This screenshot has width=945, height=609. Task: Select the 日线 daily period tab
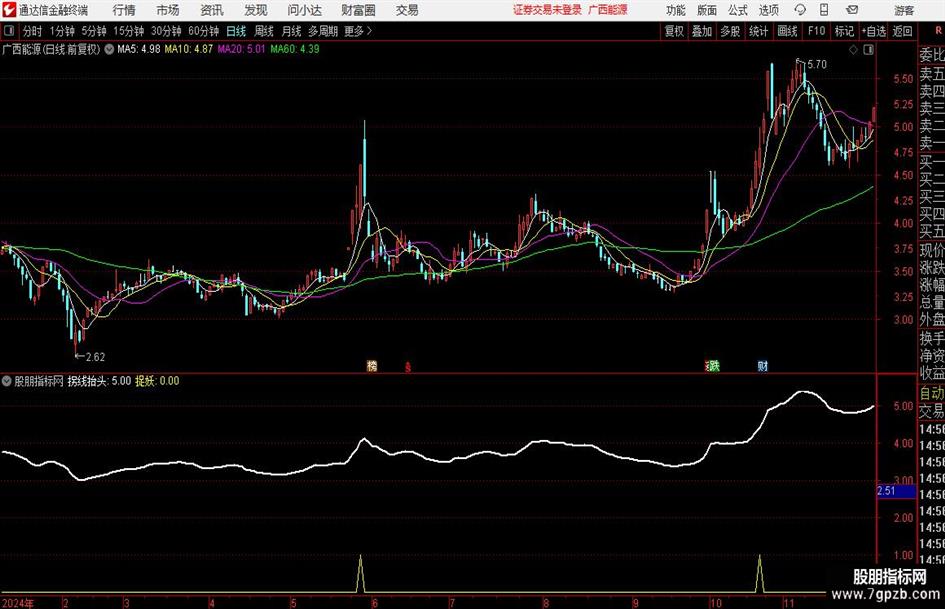pyautogui.click(x=236, y=31)
